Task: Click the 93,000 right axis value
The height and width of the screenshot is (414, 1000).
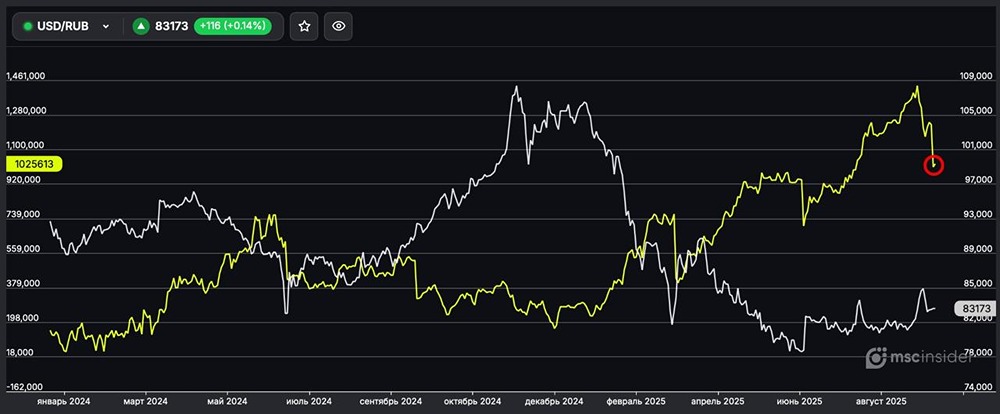Action: pos(977,215)
